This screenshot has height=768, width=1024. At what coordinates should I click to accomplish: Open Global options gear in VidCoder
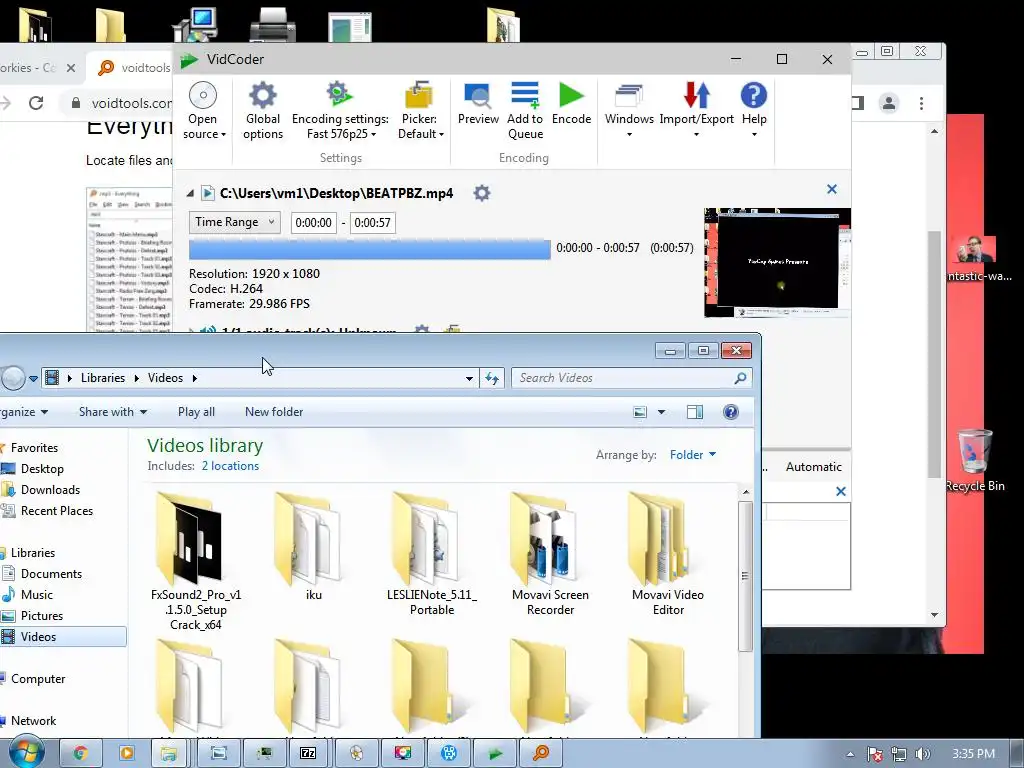tap(263, 110)
